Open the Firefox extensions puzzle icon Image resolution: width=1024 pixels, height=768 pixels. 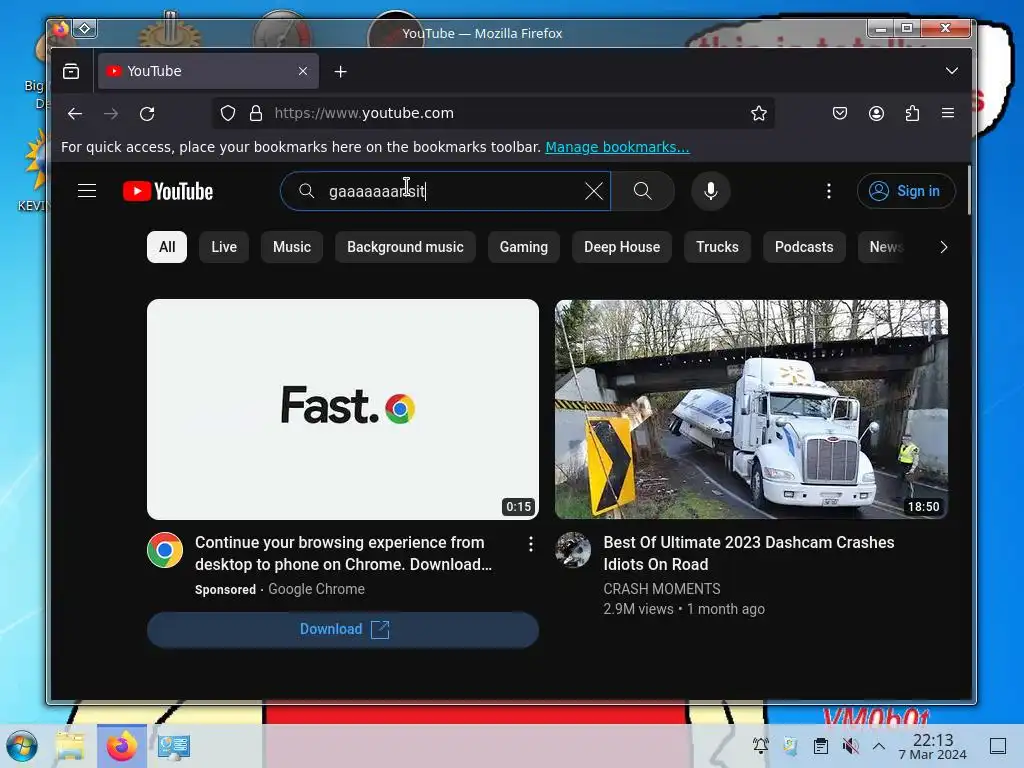pyautogui.click(x=912, y=114)
